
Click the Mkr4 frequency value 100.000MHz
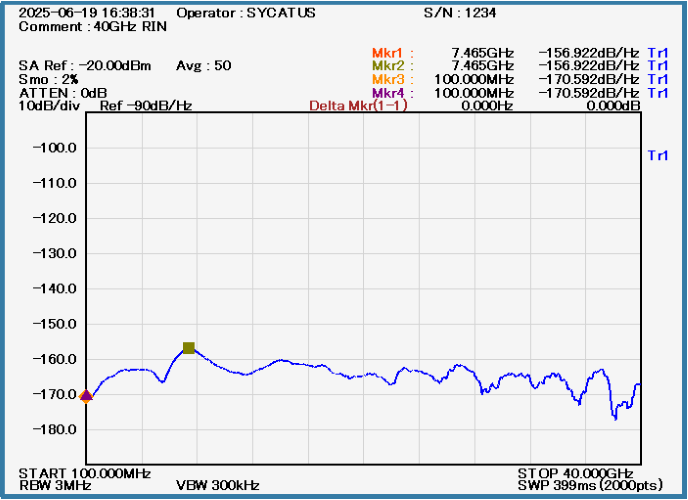474,93
